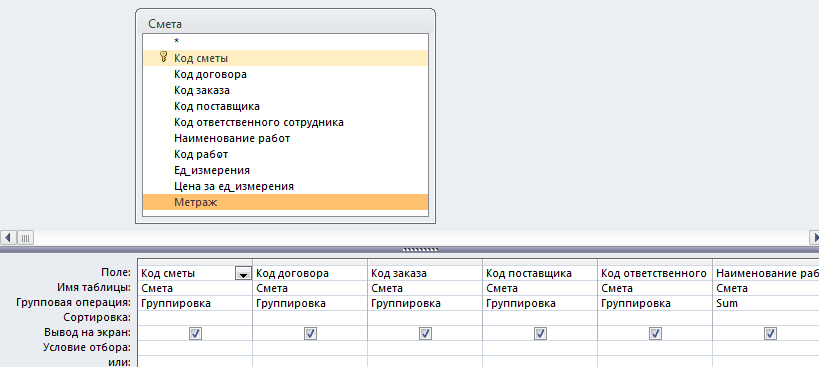Viewport: 819px width, 367px height.
Task: Select Код ответственного сотрудника in the field list
Action: pos(285,123)
